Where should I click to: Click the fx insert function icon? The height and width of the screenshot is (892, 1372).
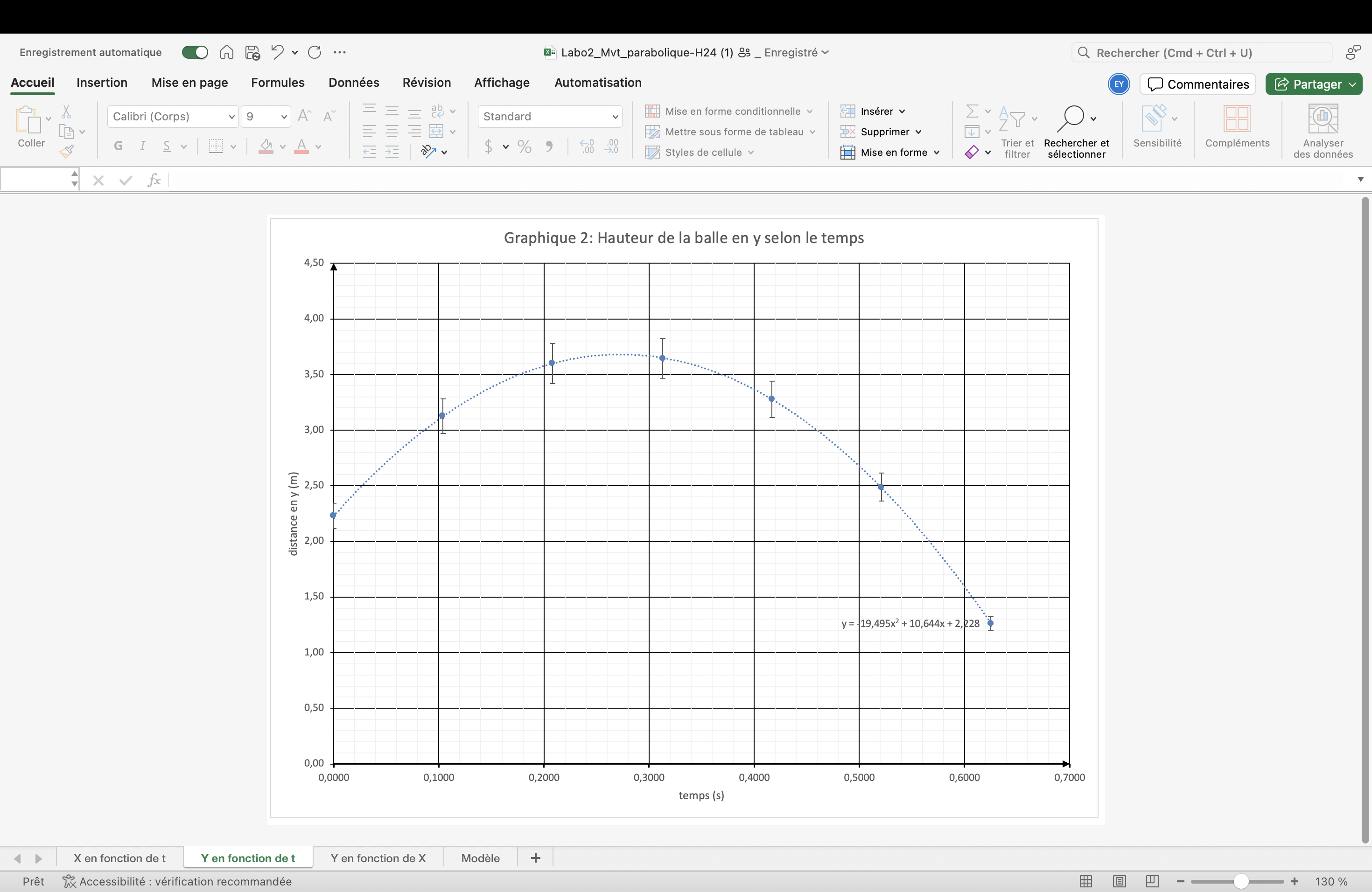click(154, 181)
